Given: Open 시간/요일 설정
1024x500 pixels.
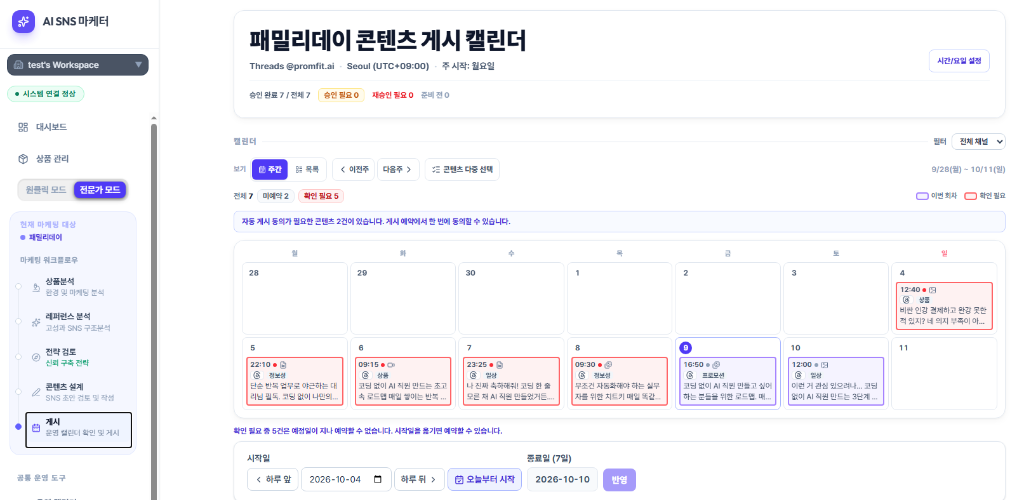Looking at the screenshot, I should click(959, 60).
